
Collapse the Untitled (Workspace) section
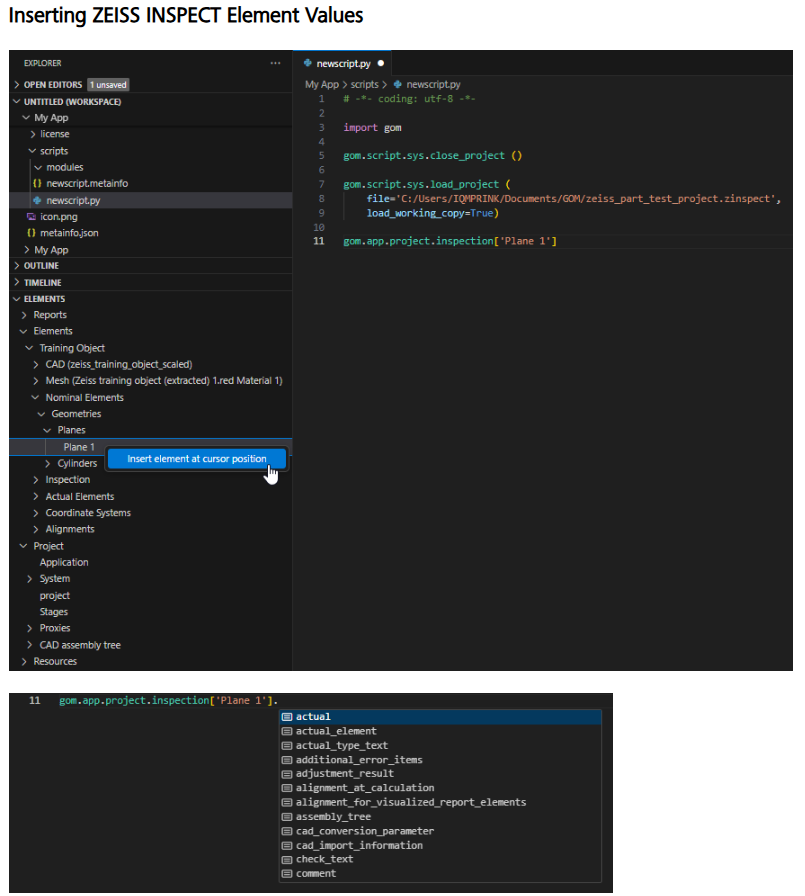[x=17, y=101]
